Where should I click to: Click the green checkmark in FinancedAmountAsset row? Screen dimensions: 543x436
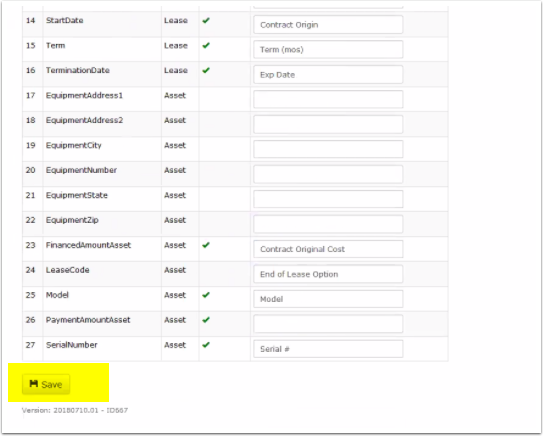(x=206, y=245)
